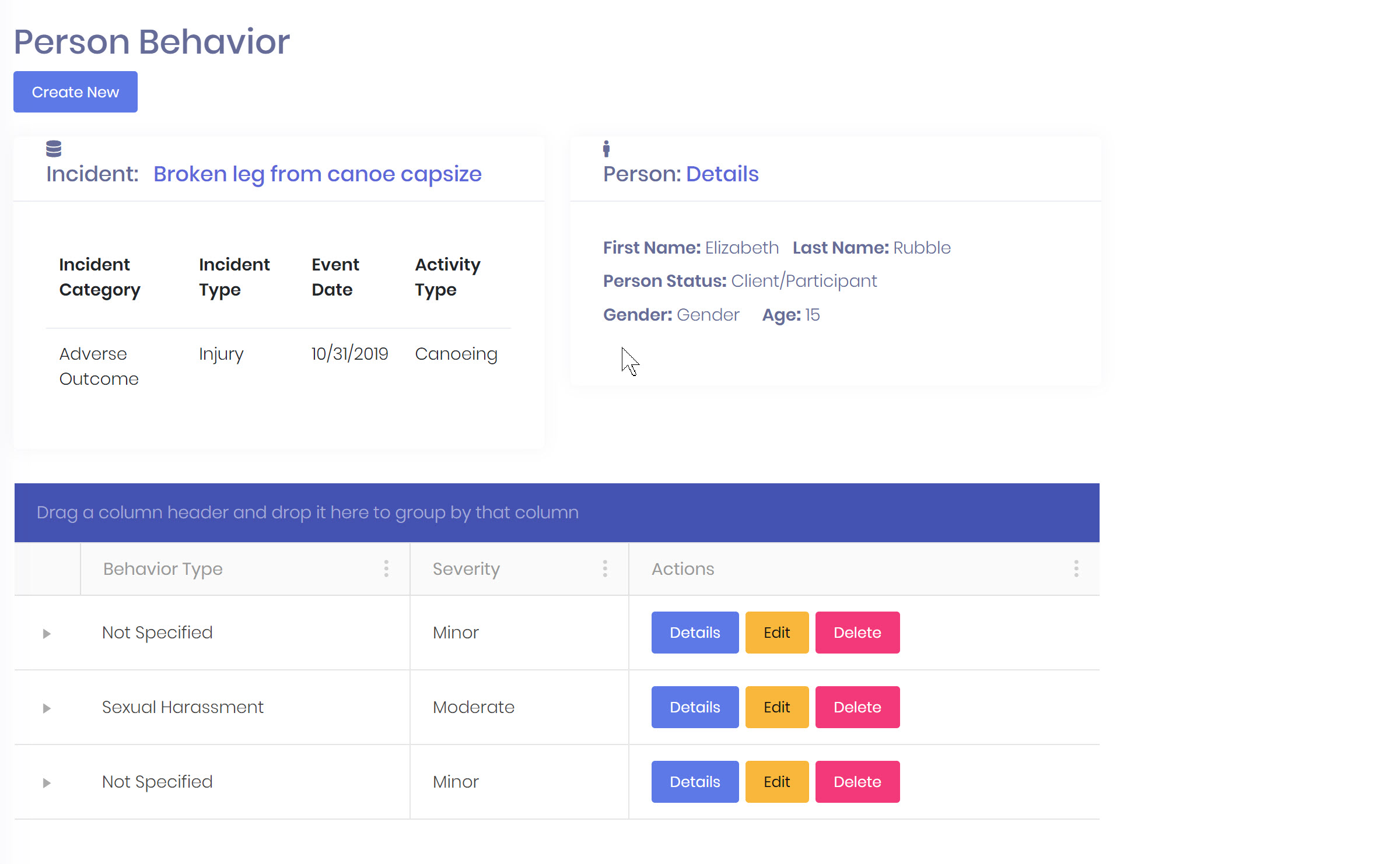Click the Client/Participant status value
This screenshot has height=864, width=1400.
click(804, 281)
